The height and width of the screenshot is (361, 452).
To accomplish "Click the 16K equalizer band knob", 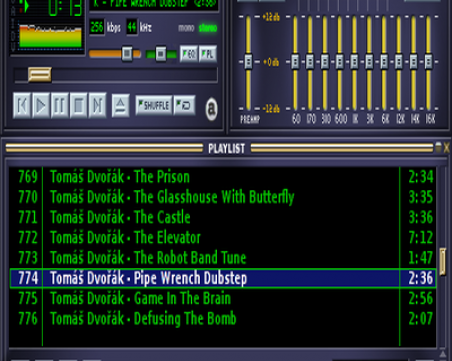I will [428, 62].
